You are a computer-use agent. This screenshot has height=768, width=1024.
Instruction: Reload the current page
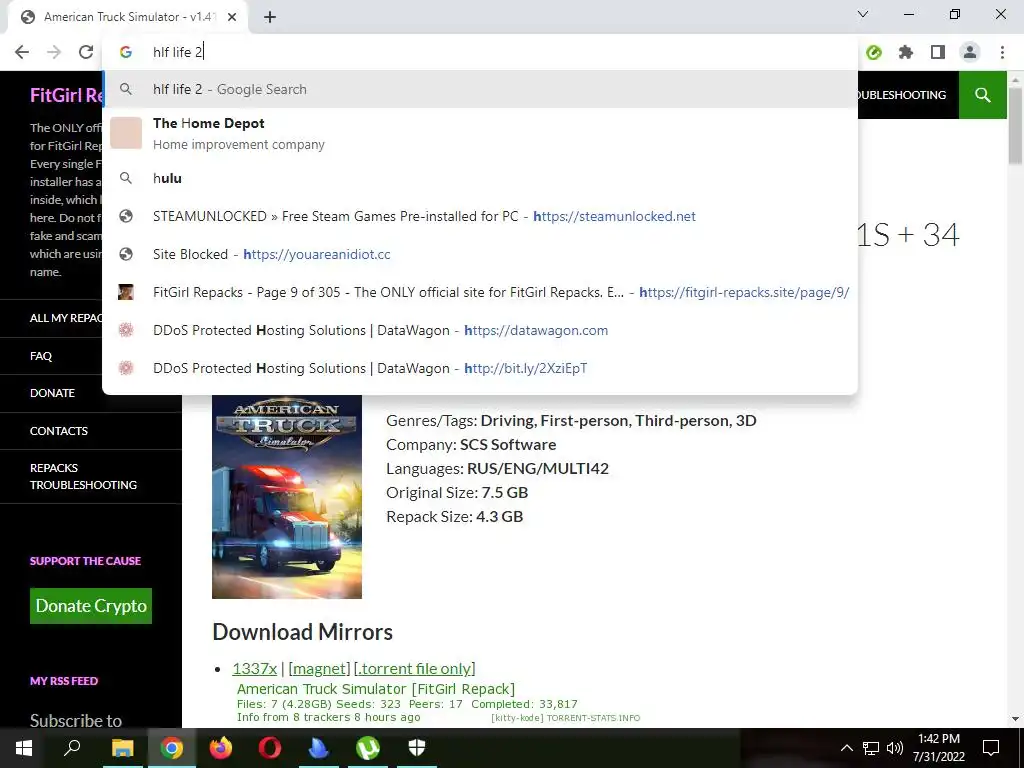tap(86, 52)
